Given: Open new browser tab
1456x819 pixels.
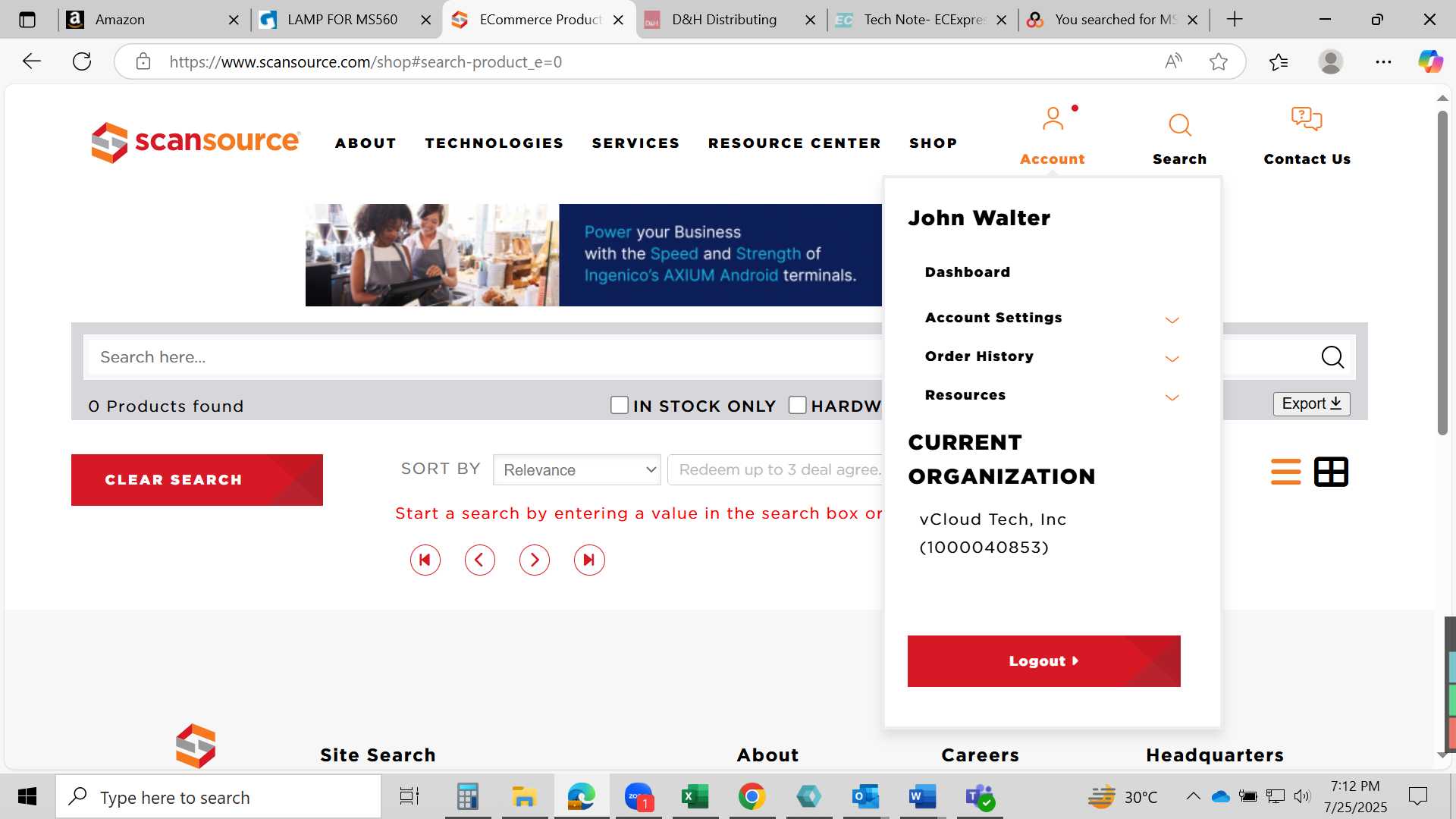Looking at the screenshot, I should pyautogui.click(x=1235, y=20).
